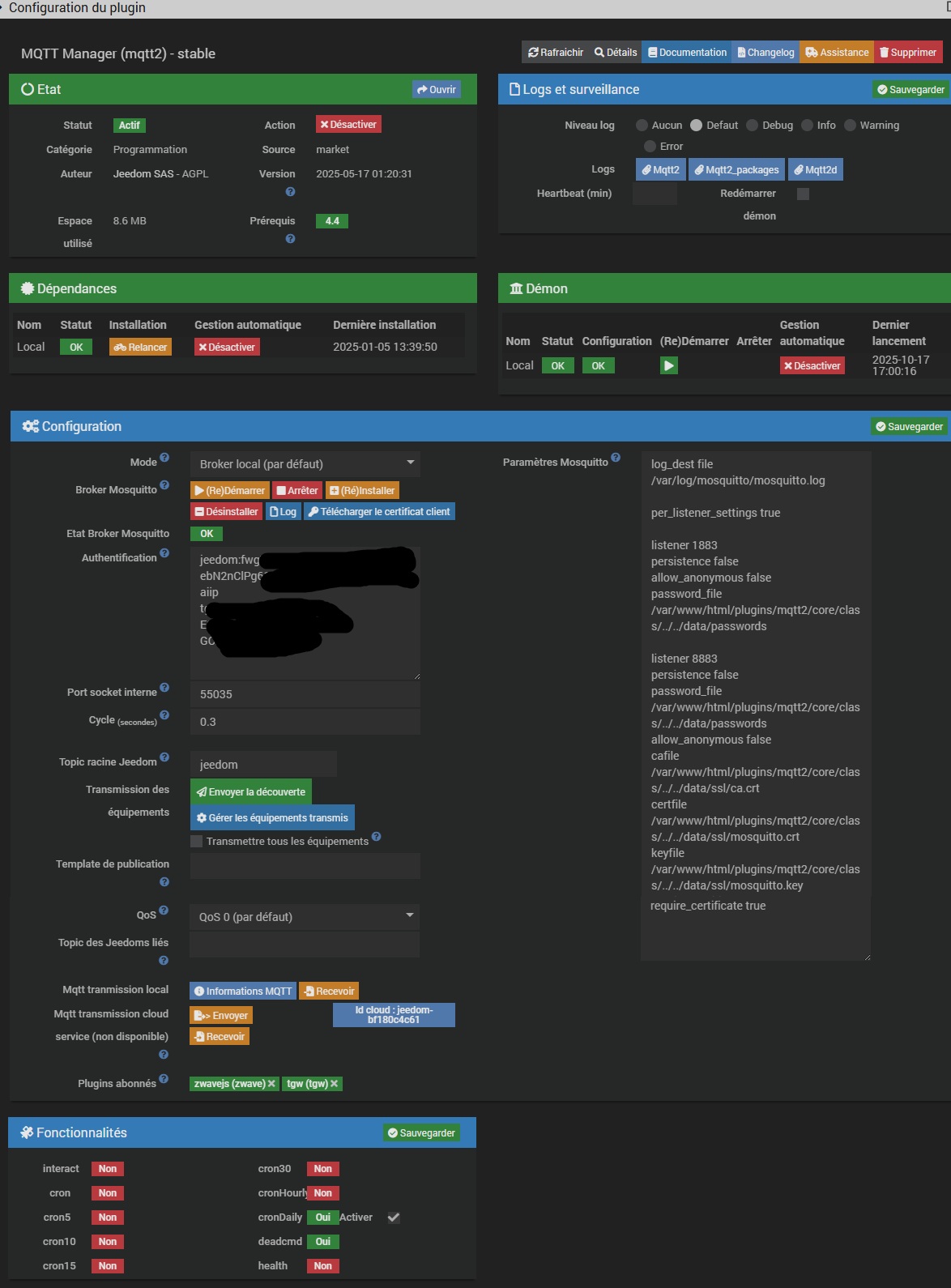The width and height of the screenshot is (951, 1288).
Task: Show help for Topic des Jeedoms liés
Action: tap(164, 961)
